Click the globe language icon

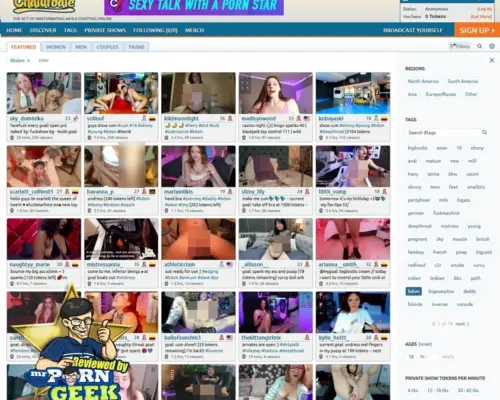492,46
